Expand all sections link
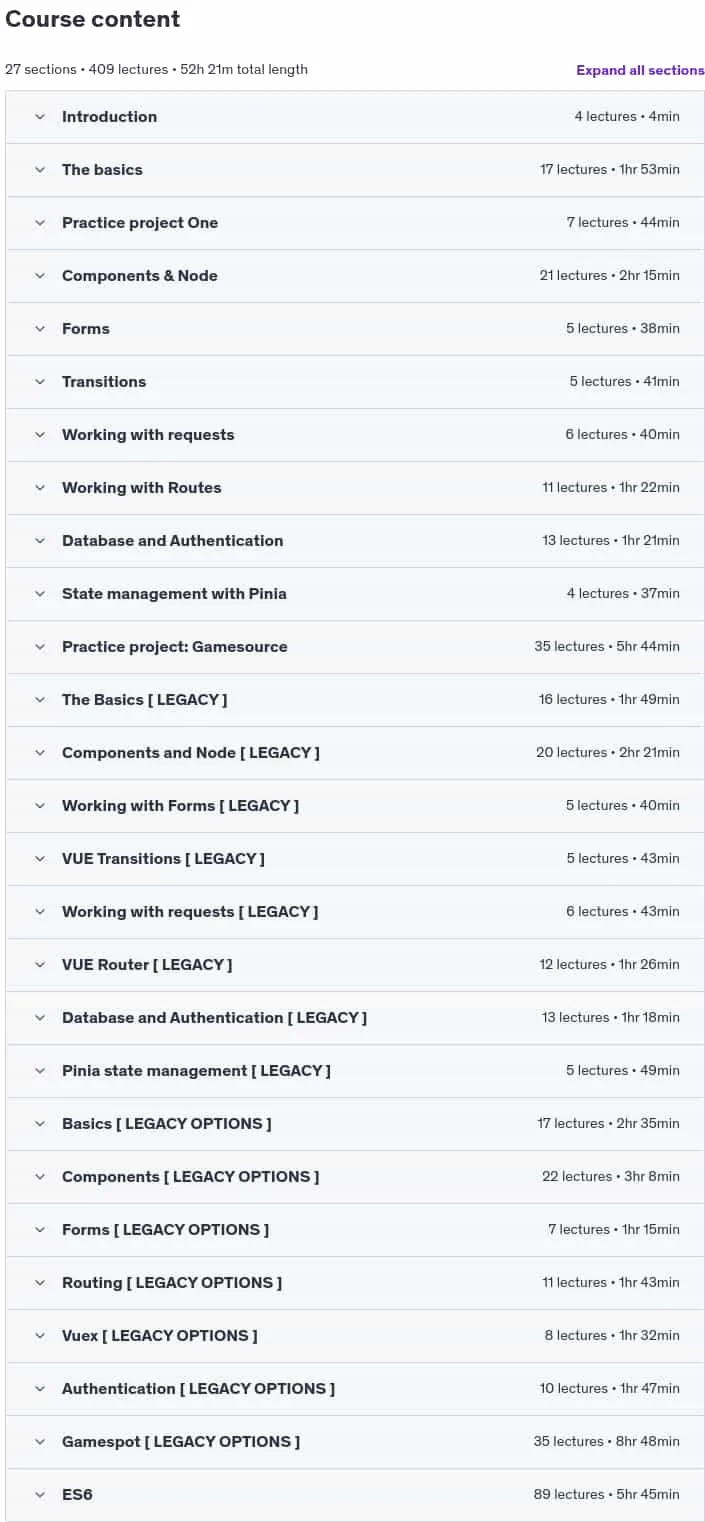 (x=640, y=70)
